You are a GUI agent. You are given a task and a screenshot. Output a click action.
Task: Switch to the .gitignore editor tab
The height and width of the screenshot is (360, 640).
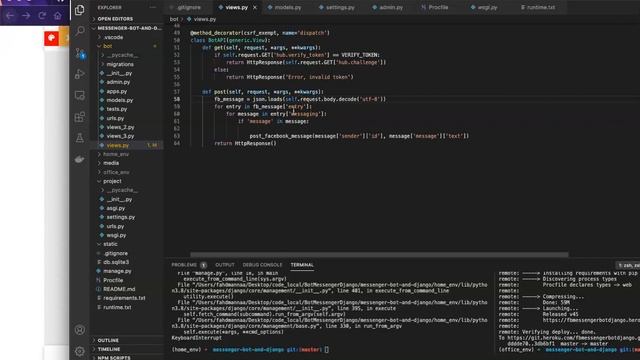pyautogui.click(x=189, y=7)
